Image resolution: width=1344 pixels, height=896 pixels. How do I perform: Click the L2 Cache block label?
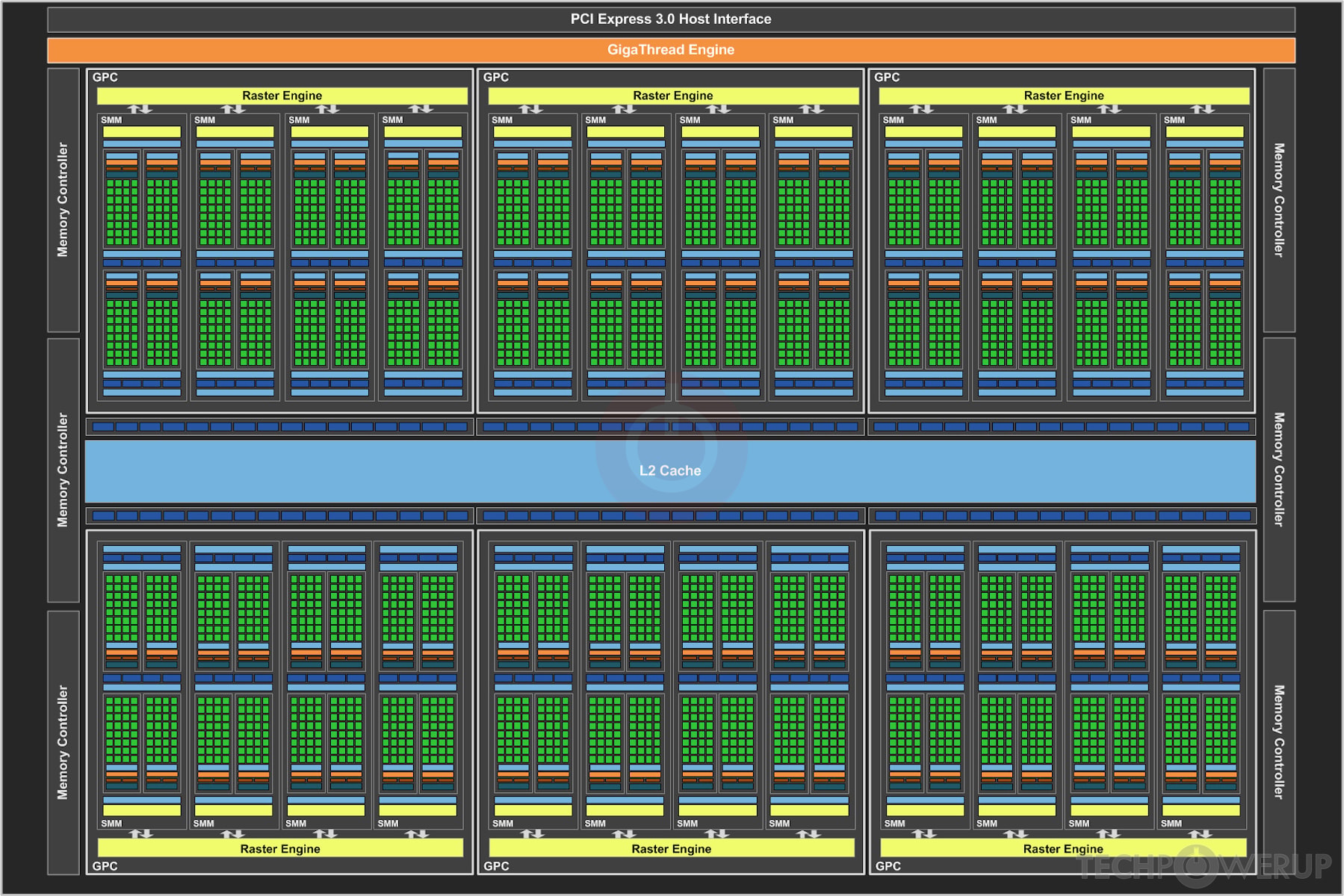click(670, 471)
